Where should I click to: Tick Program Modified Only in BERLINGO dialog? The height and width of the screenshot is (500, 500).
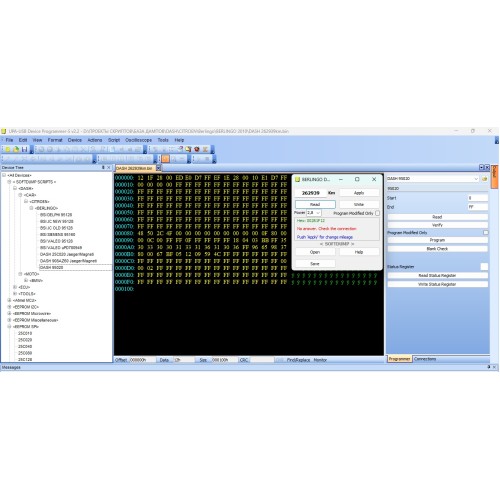(377, 213)
